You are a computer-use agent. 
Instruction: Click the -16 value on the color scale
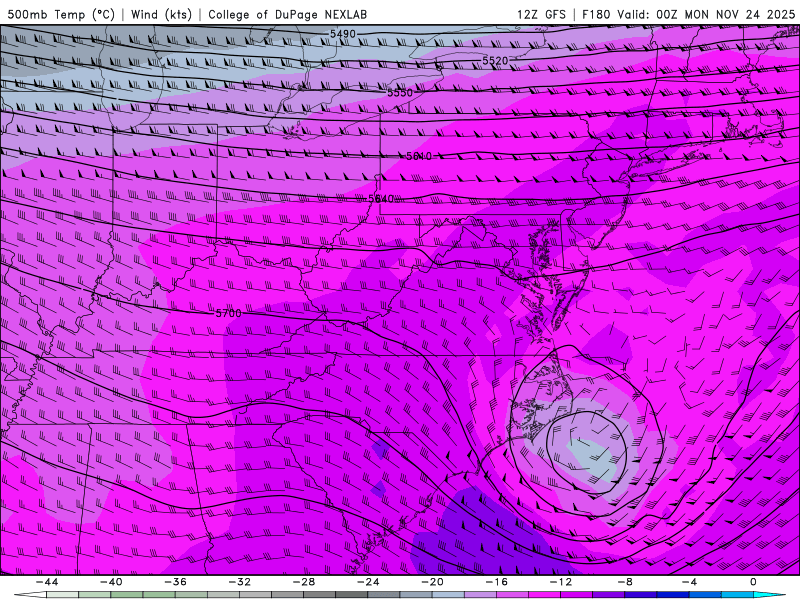point(497,582)
